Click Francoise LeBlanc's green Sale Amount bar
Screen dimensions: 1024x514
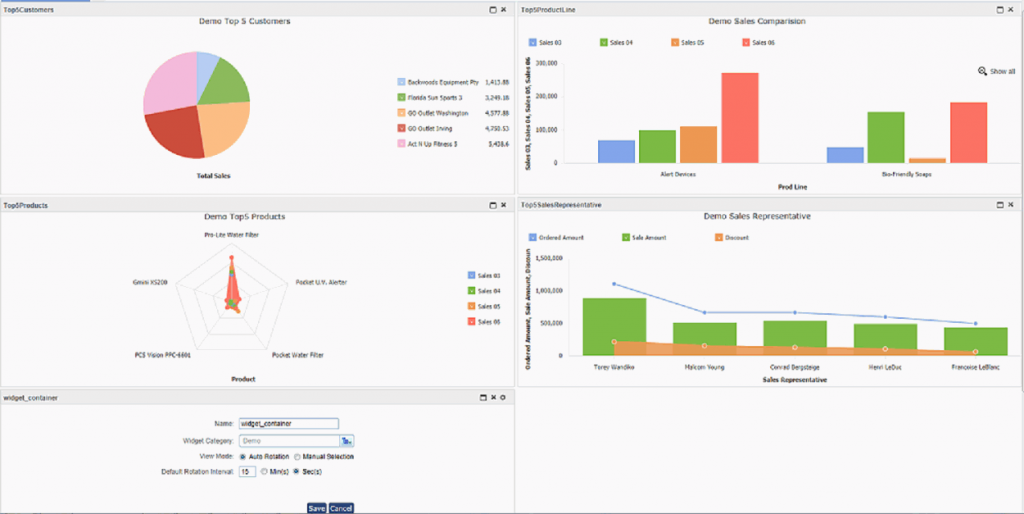click(976, 342)
